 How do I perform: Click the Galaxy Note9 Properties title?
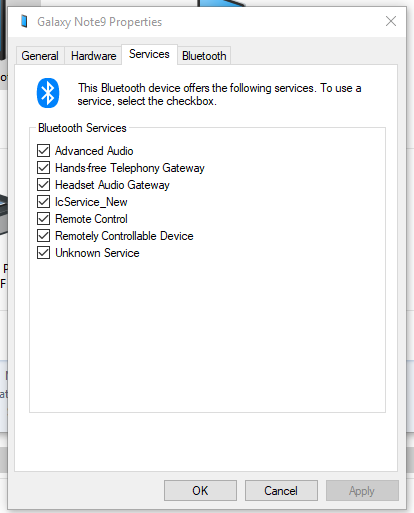99,22
